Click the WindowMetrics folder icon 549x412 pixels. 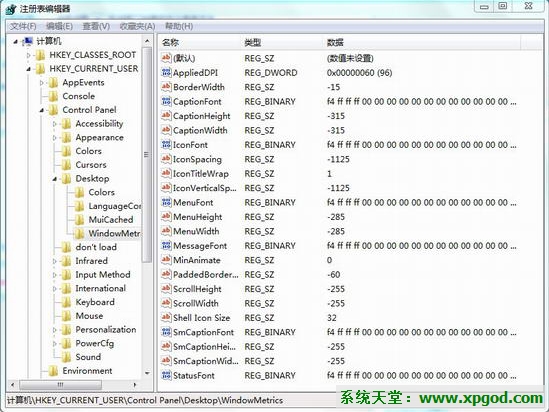(79, 233)
